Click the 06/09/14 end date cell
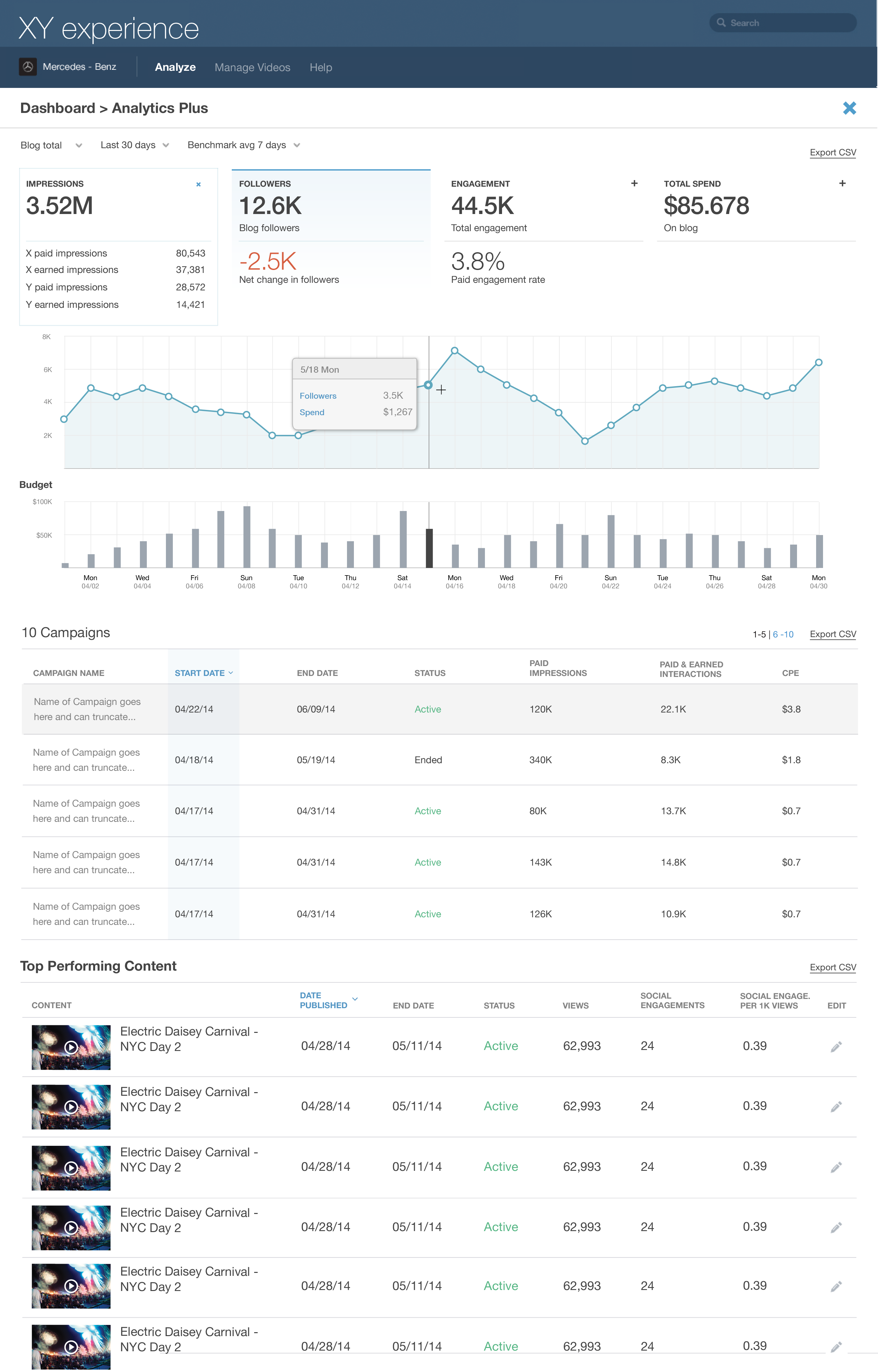 click(316, 710)
